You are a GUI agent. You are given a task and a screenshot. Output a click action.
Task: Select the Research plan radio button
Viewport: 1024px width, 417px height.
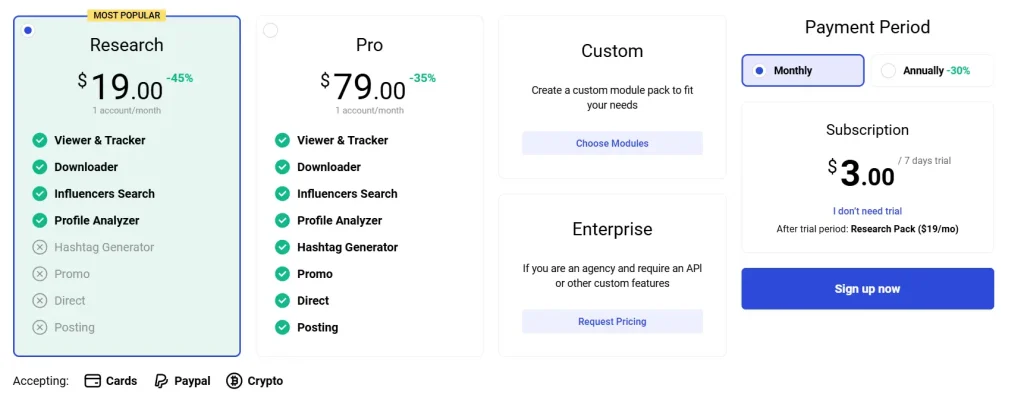tap(27, 30)
